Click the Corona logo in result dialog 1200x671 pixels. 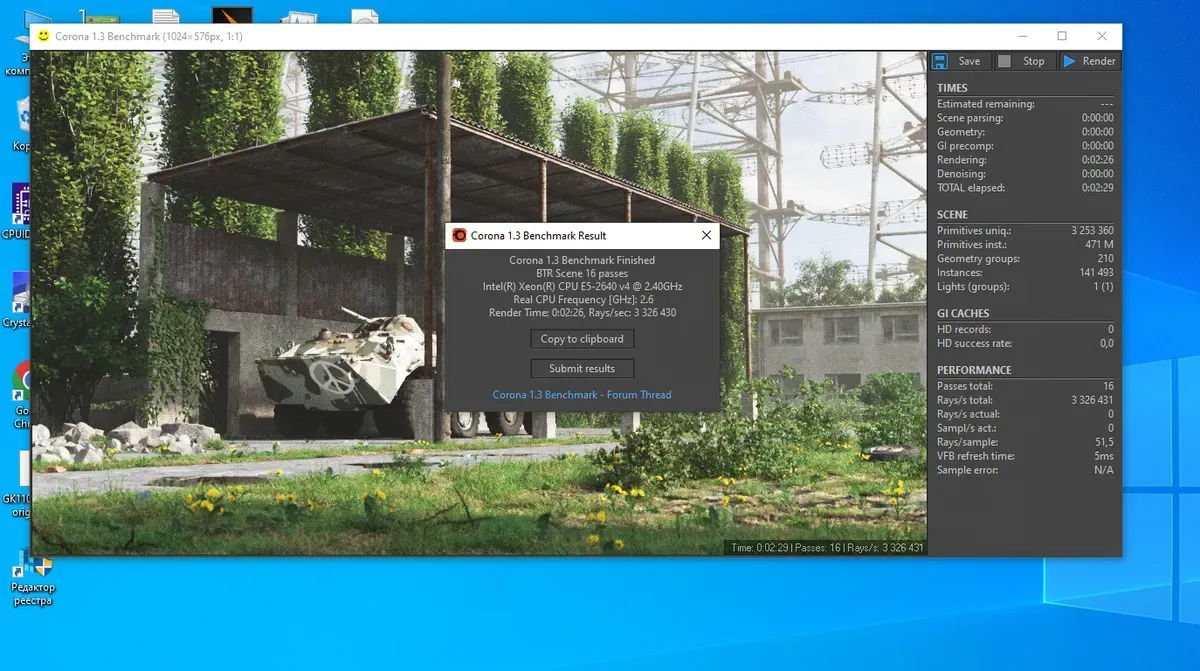pos(459,236)
